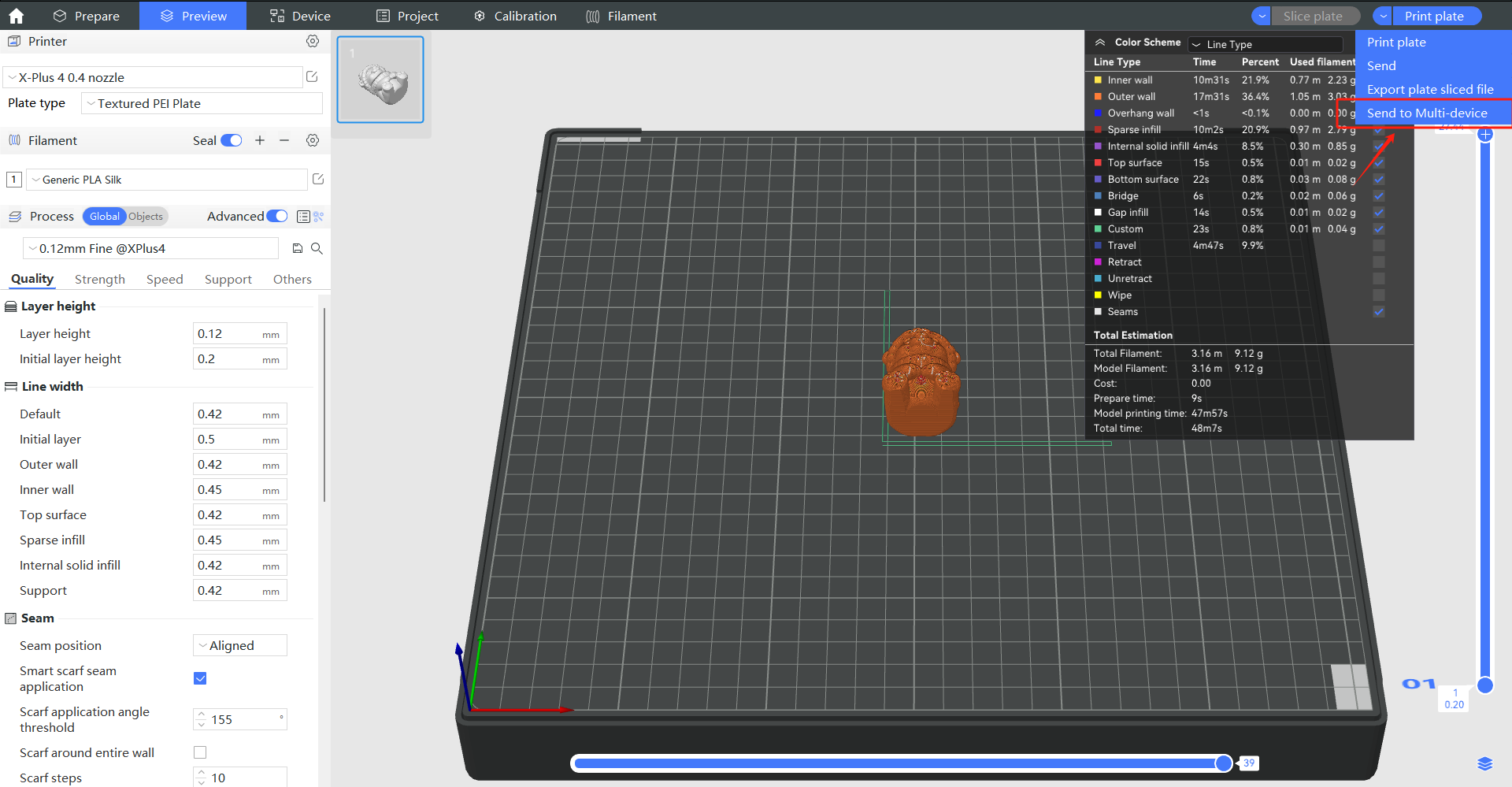The height and width of the screenshot is (787, 1512).
Task: Open the Print plate dropdown arrow
Action: 1383,16
